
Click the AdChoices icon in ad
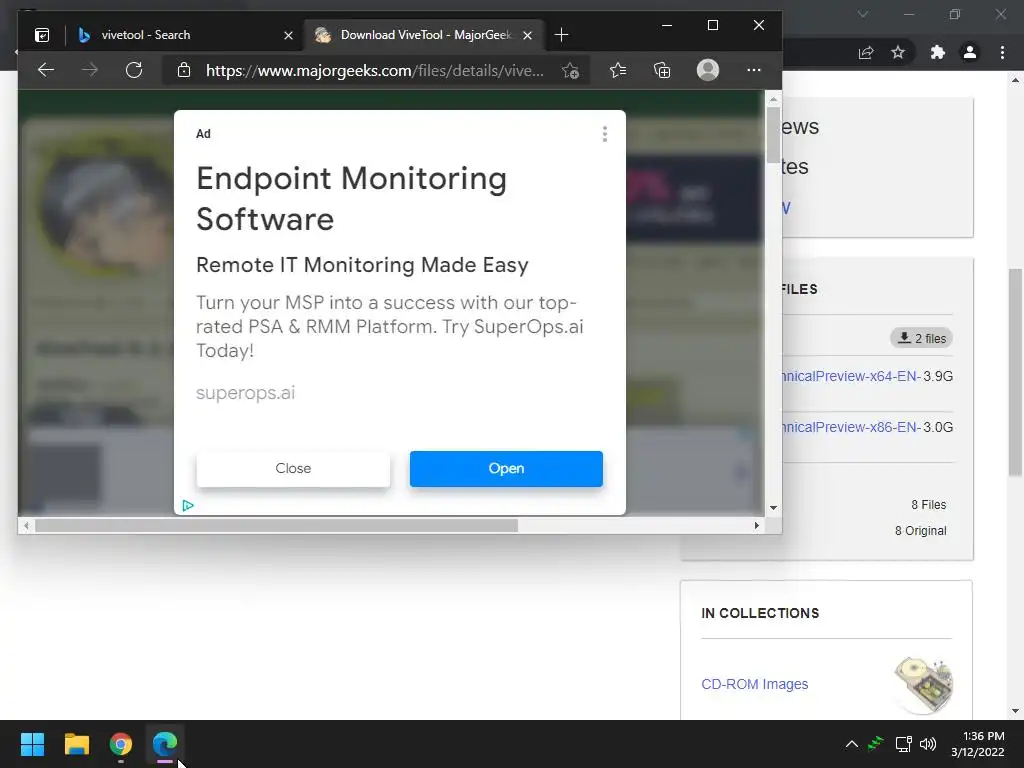coord(188,505)
